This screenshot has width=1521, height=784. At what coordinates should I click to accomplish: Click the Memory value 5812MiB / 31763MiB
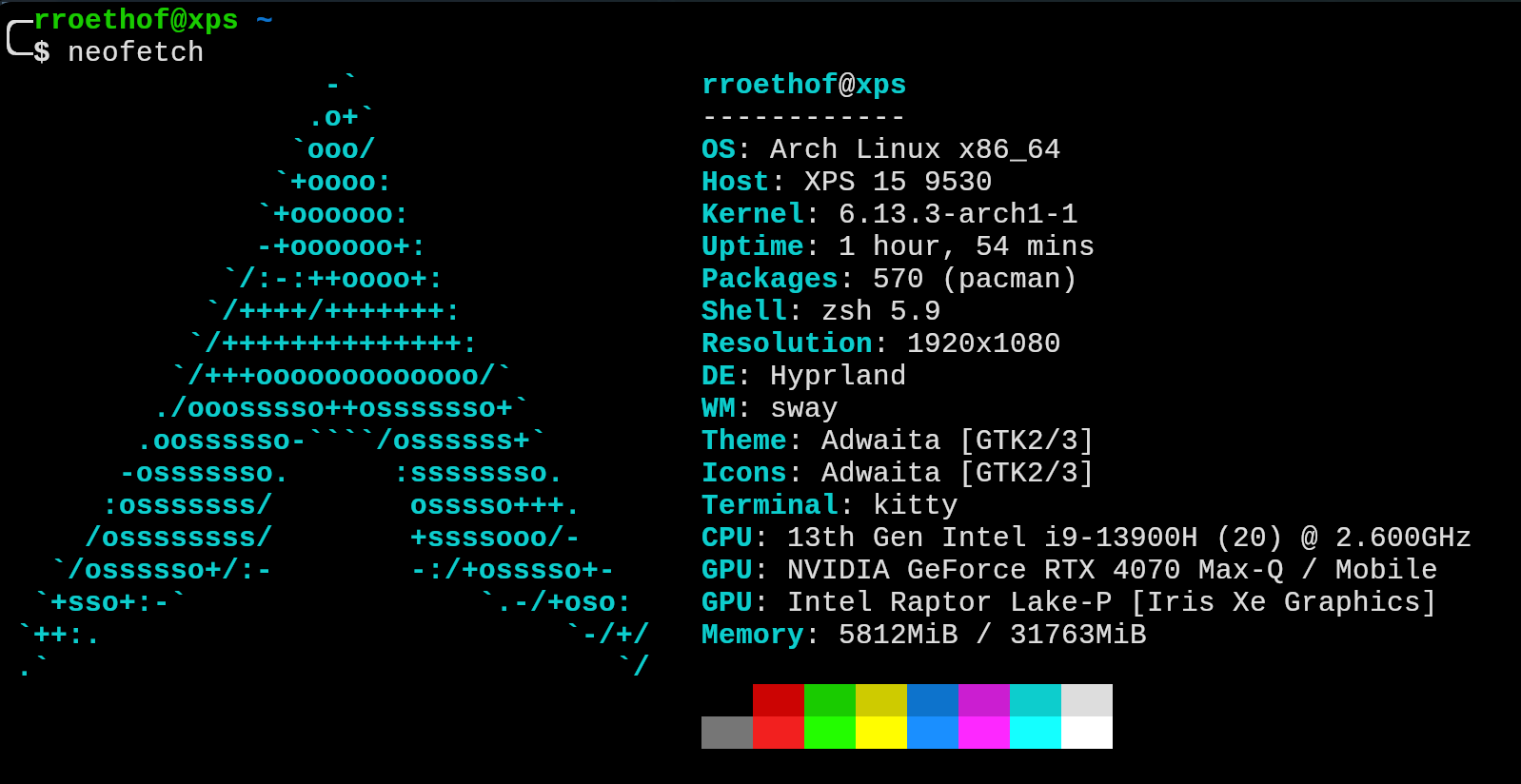(992, 635)
